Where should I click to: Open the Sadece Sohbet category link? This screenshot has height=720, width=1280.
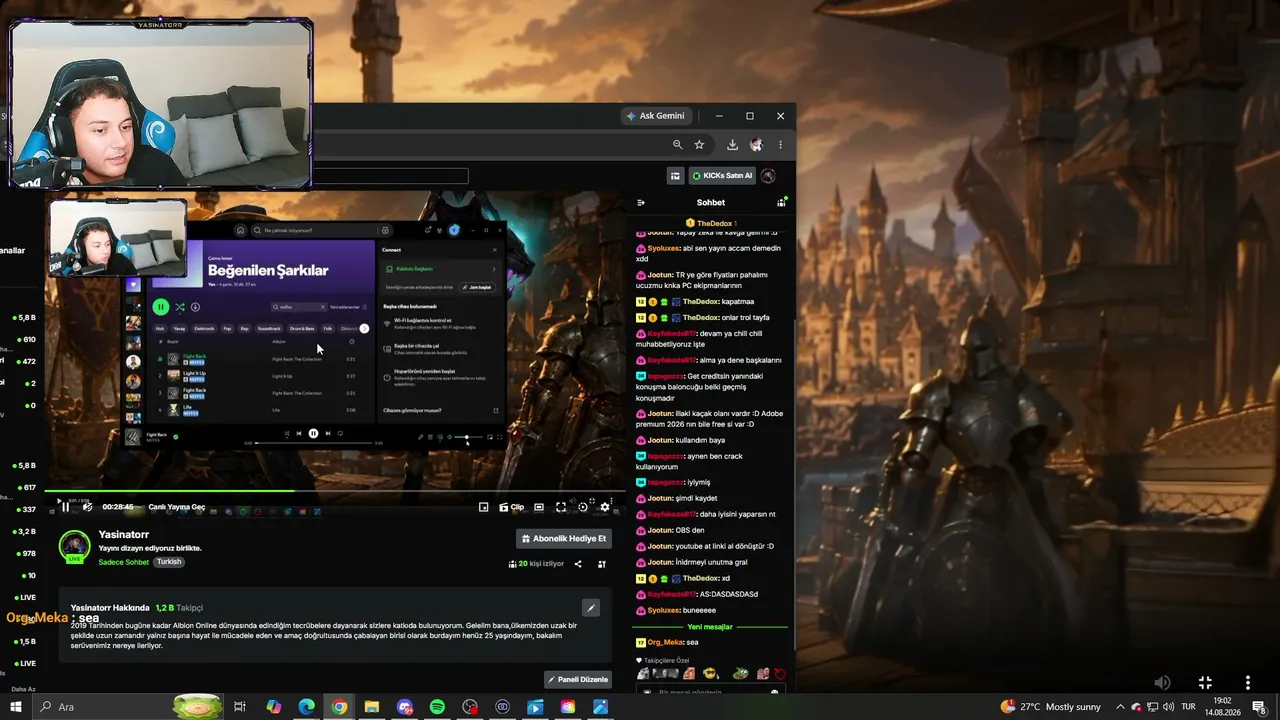pos(124,562)
